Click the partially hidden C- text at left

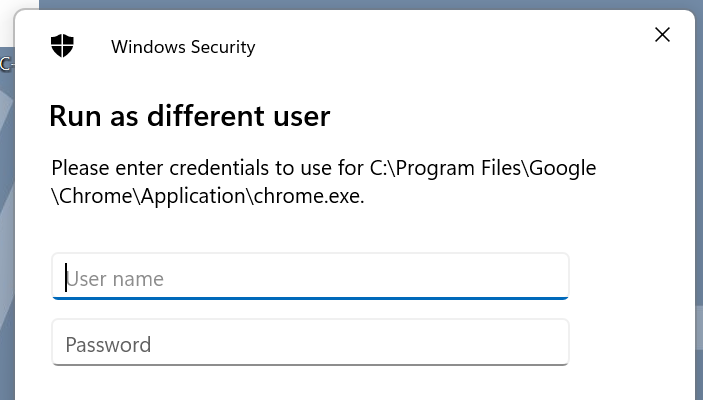6,64
